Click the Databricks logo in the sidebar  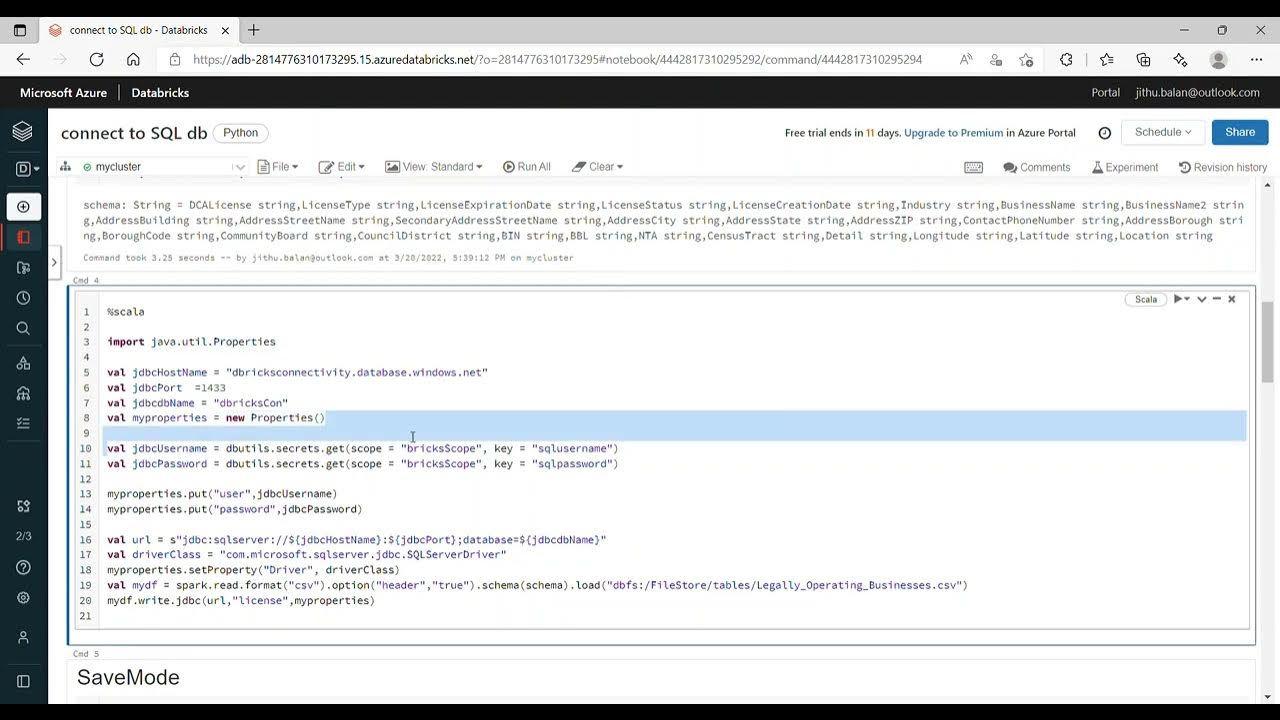pos(23,131)
